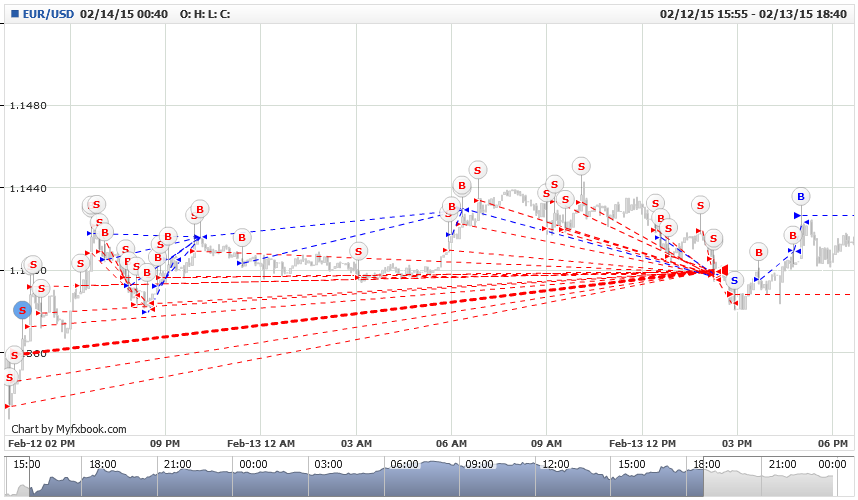Click the 02/12/15 15:55 - 02/13/15 18:40 range

point(753,14)
